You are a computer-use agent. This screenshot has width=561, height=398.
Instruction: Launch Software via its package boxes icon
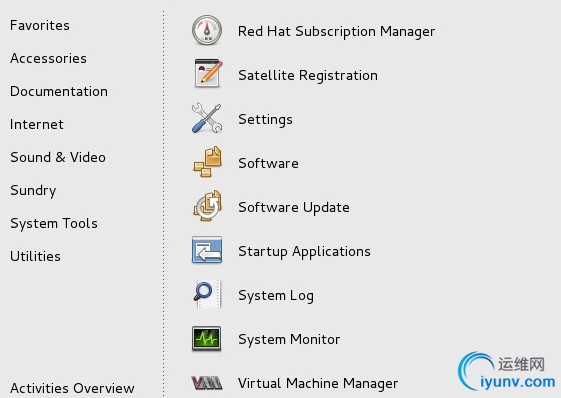(208, 162)
